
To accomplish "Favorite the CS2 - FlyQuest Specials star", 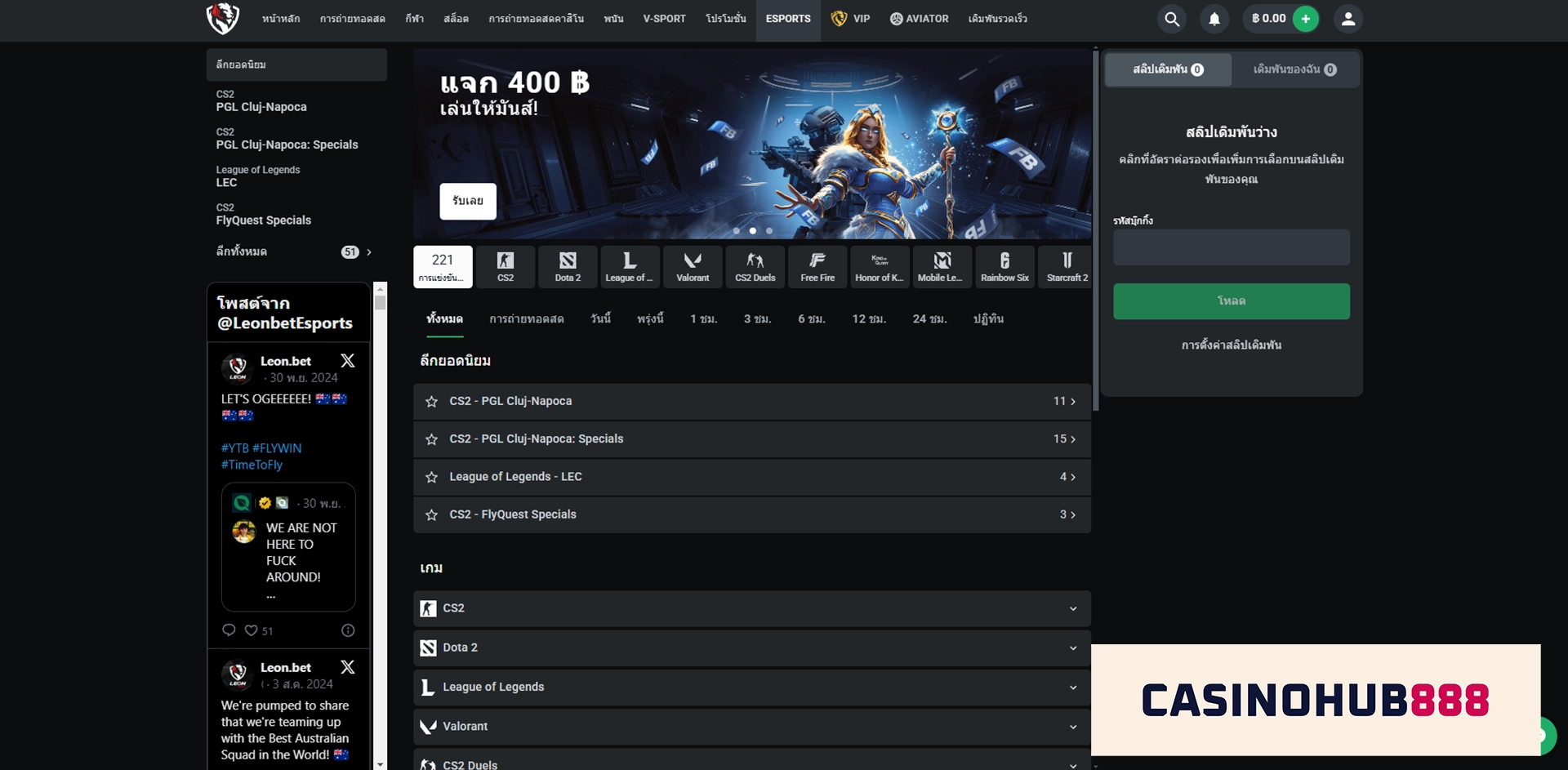I will pos(431,514).
